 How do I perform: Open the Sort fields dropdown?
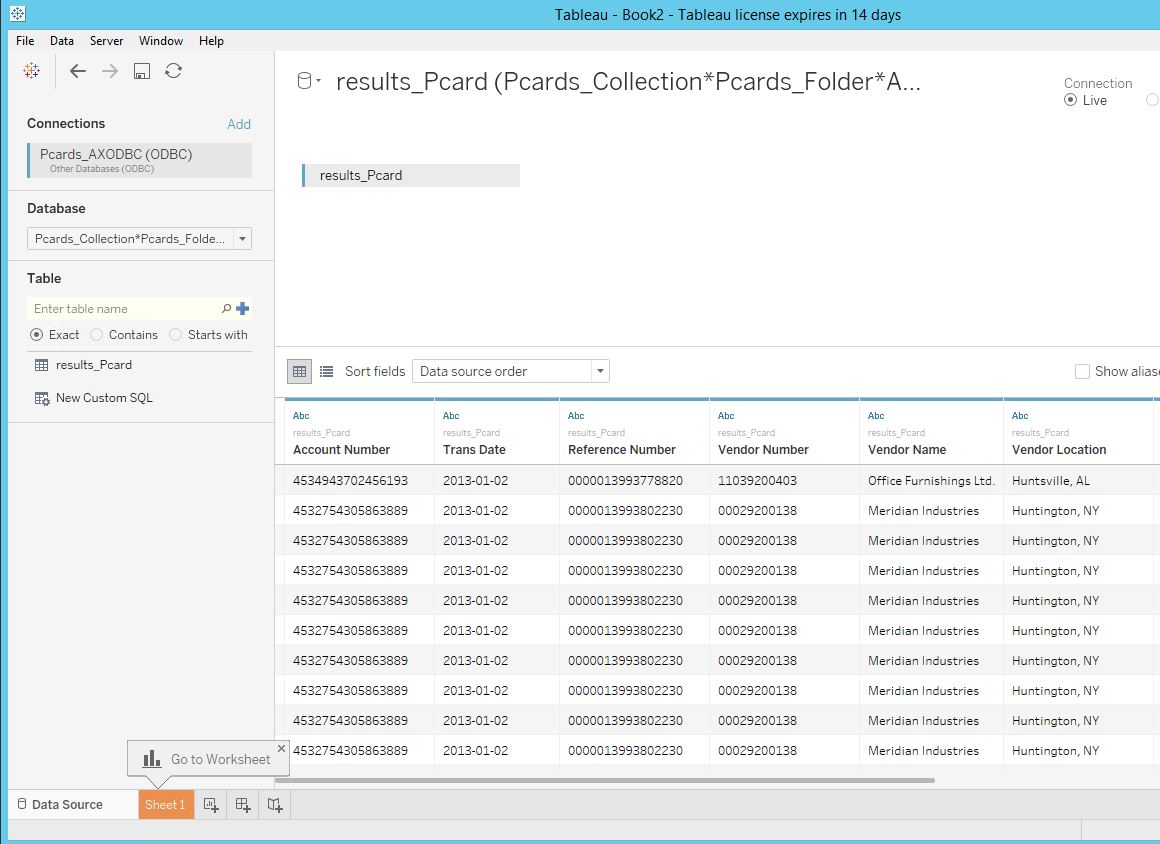click(x=598, y=371)
